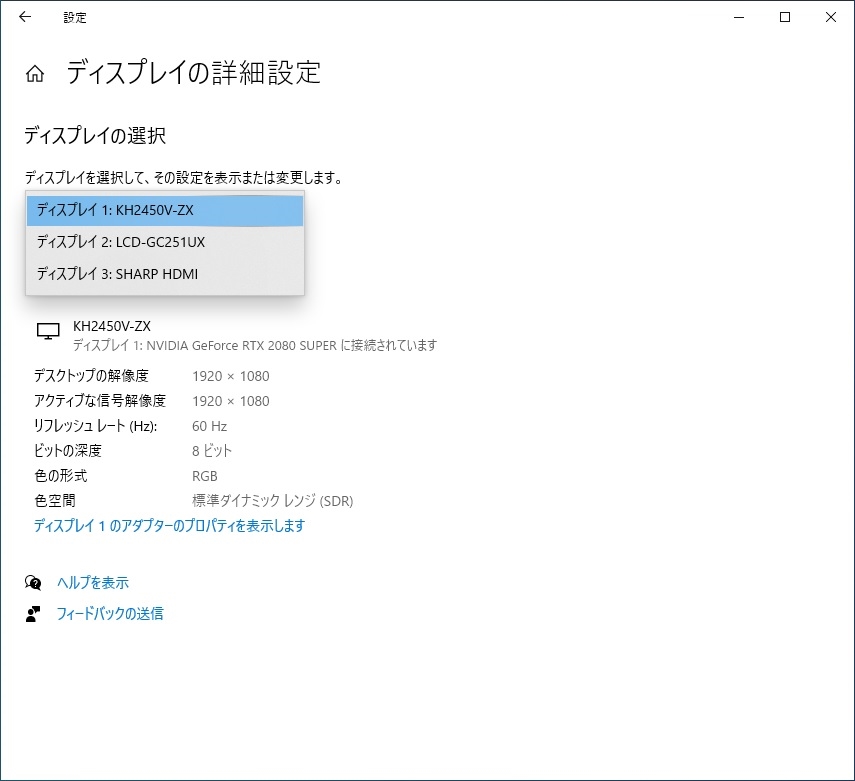Minimize the Settings window

(x=739, y=17)
